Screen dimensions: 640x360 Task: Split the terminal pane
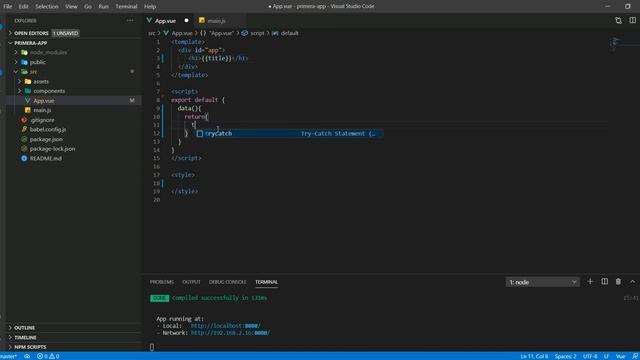point(604,282)
